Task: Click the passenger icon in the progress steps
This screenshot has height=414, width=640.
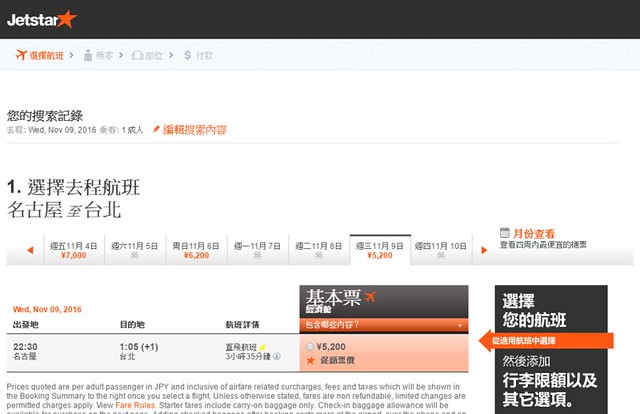Action: (x=87, y=55)
